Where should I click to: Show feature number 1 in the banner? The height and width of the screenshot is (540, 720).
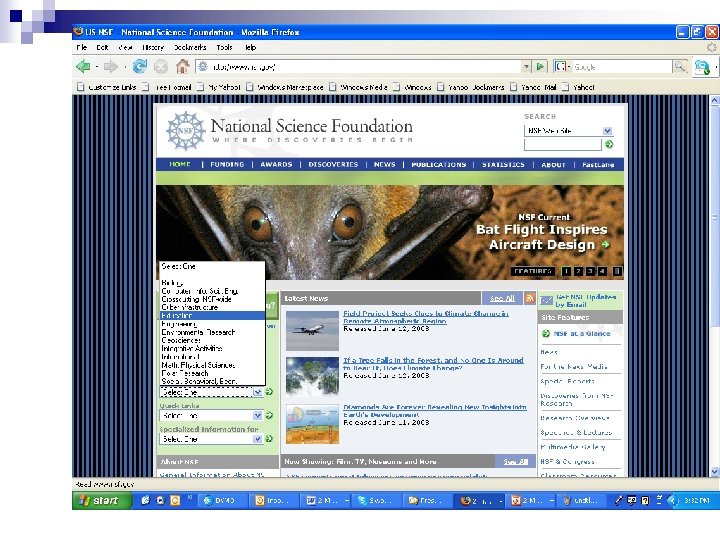(x=566, y=271)
